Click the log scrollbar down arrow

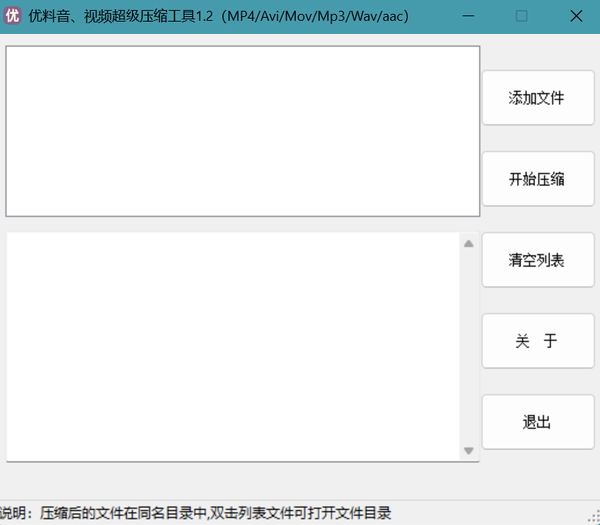point(469,450)
